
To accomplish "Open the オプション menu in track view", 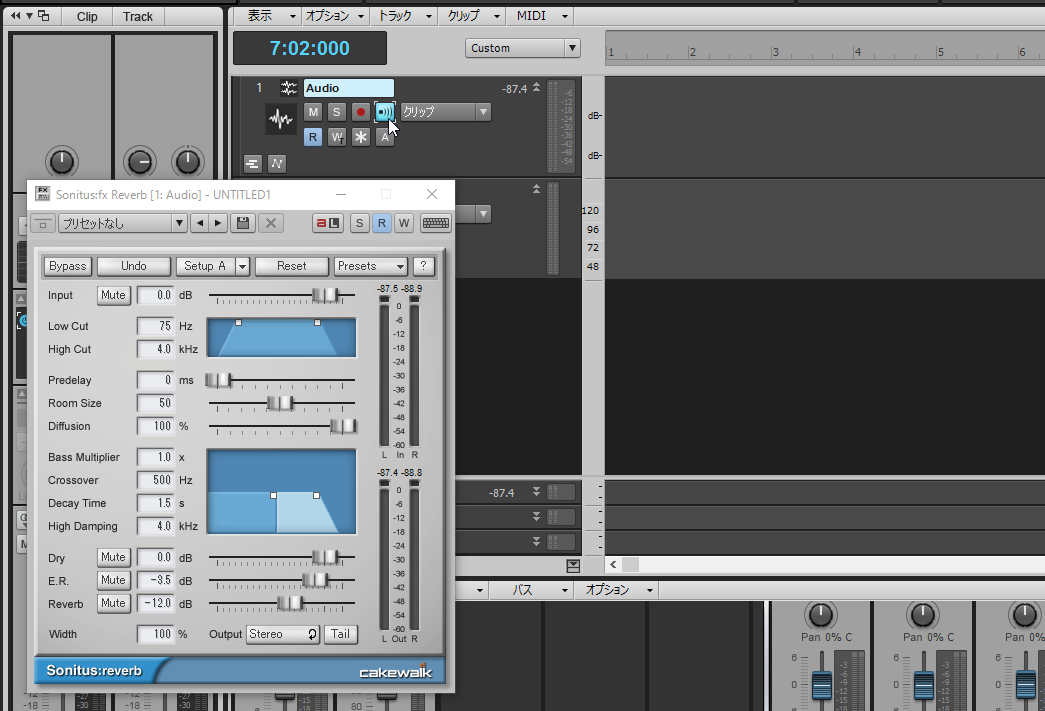I will click(335, 16).
